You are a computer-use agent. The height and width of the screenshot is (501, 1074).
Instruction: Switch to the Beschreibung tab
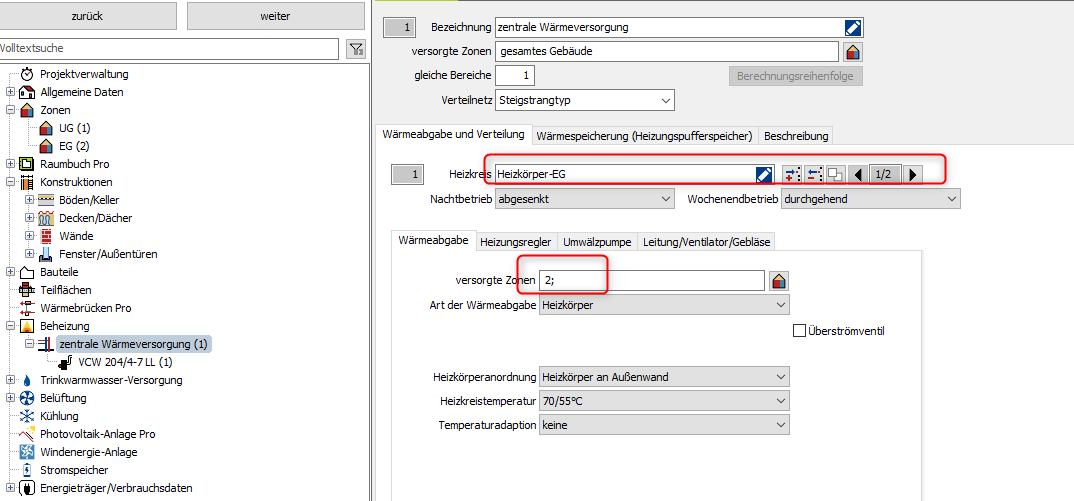tap(796, 136)
